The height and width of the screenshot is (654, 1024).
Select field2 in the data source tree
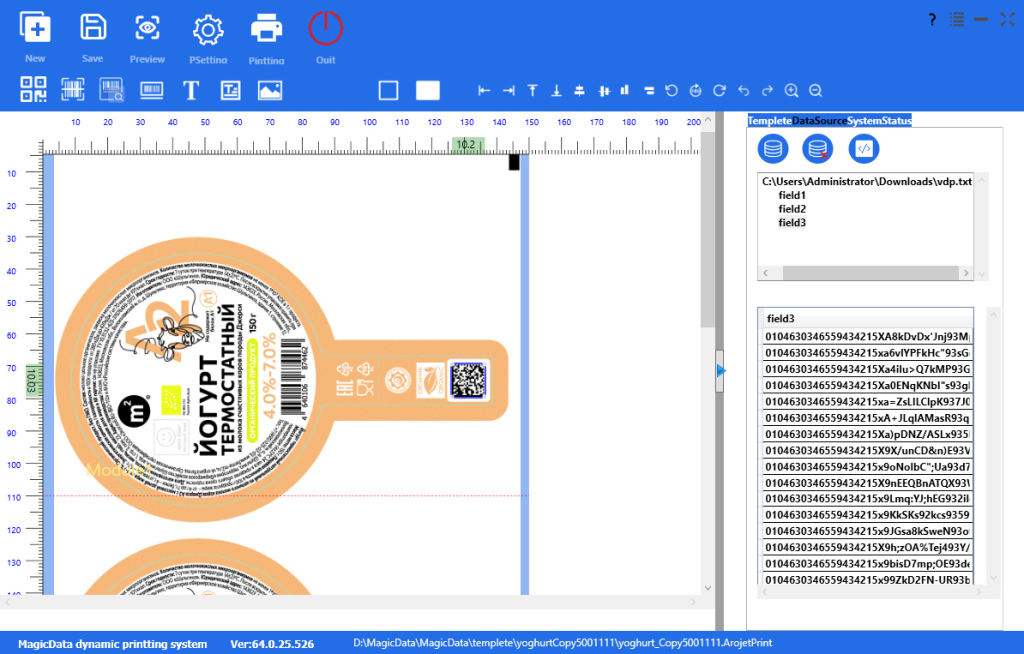(x=792, y=208)
